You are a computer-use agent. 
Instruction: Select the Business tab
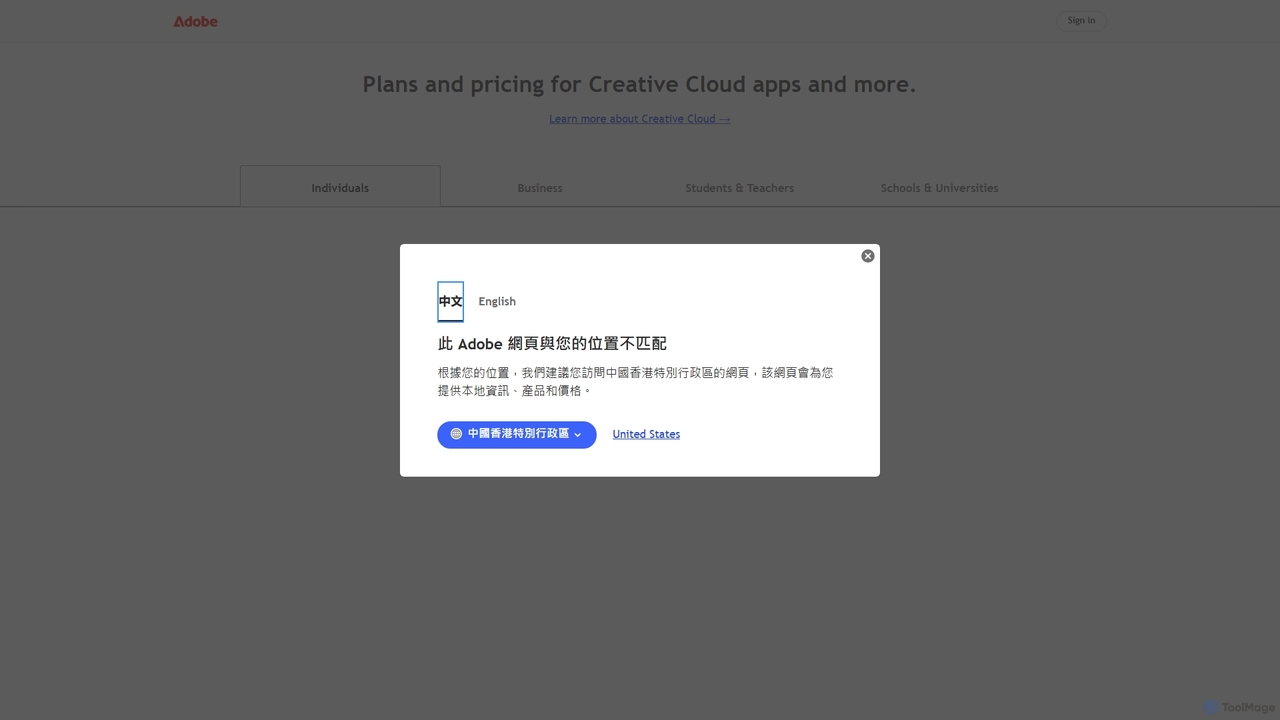point(540,187)
